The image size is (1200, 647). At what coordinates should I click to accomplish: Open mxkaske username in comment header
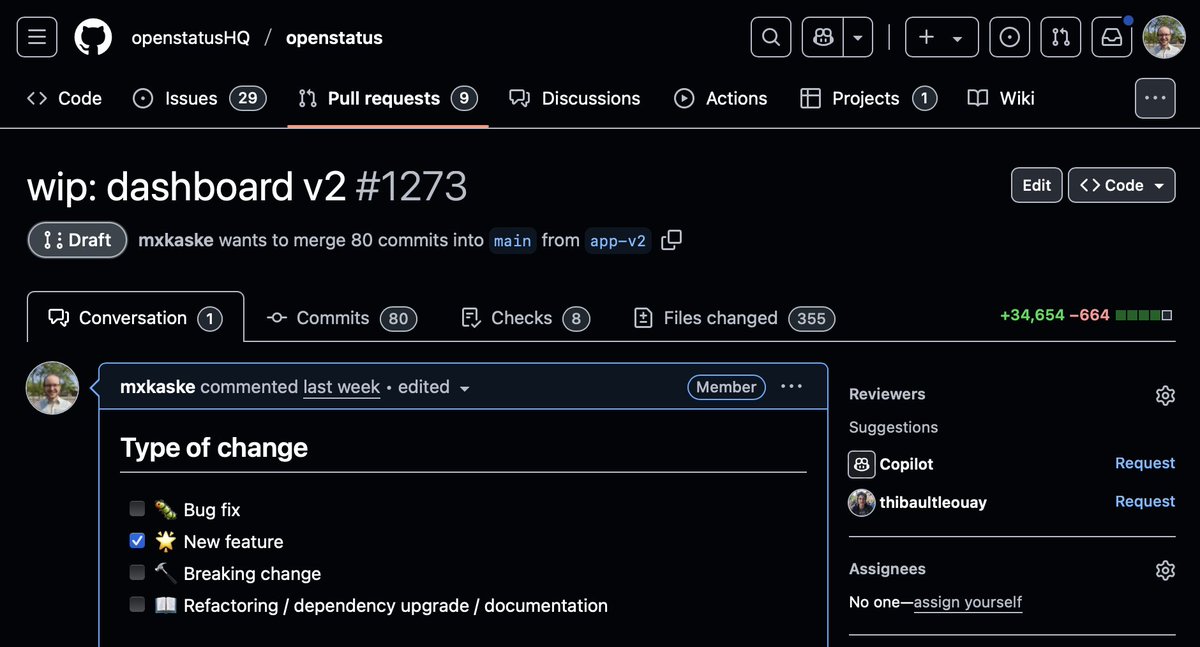[x=158, y=387]
